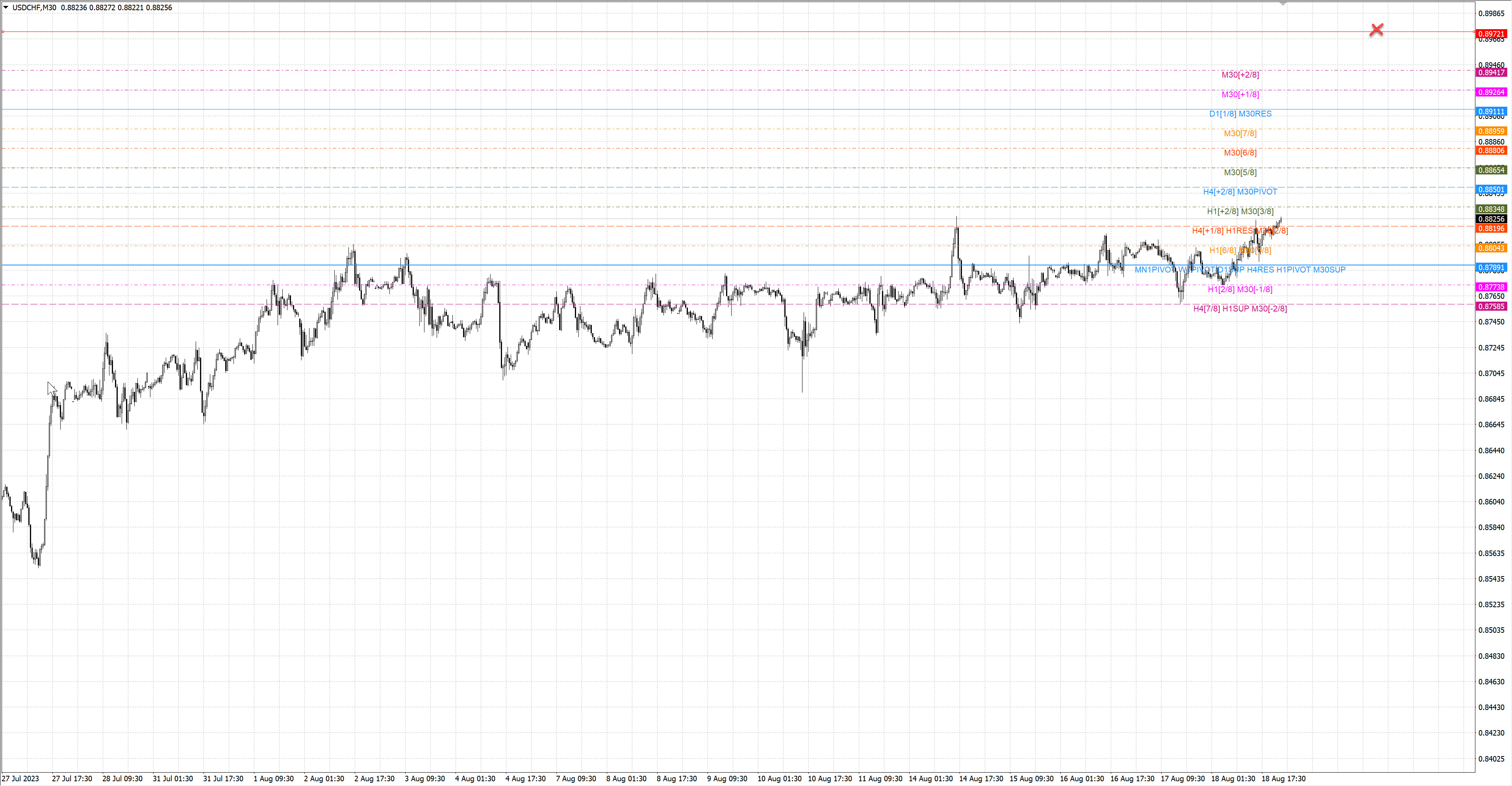
Task: Select the M30[+1/8] level label
Action: click(x=1240, y=94)
